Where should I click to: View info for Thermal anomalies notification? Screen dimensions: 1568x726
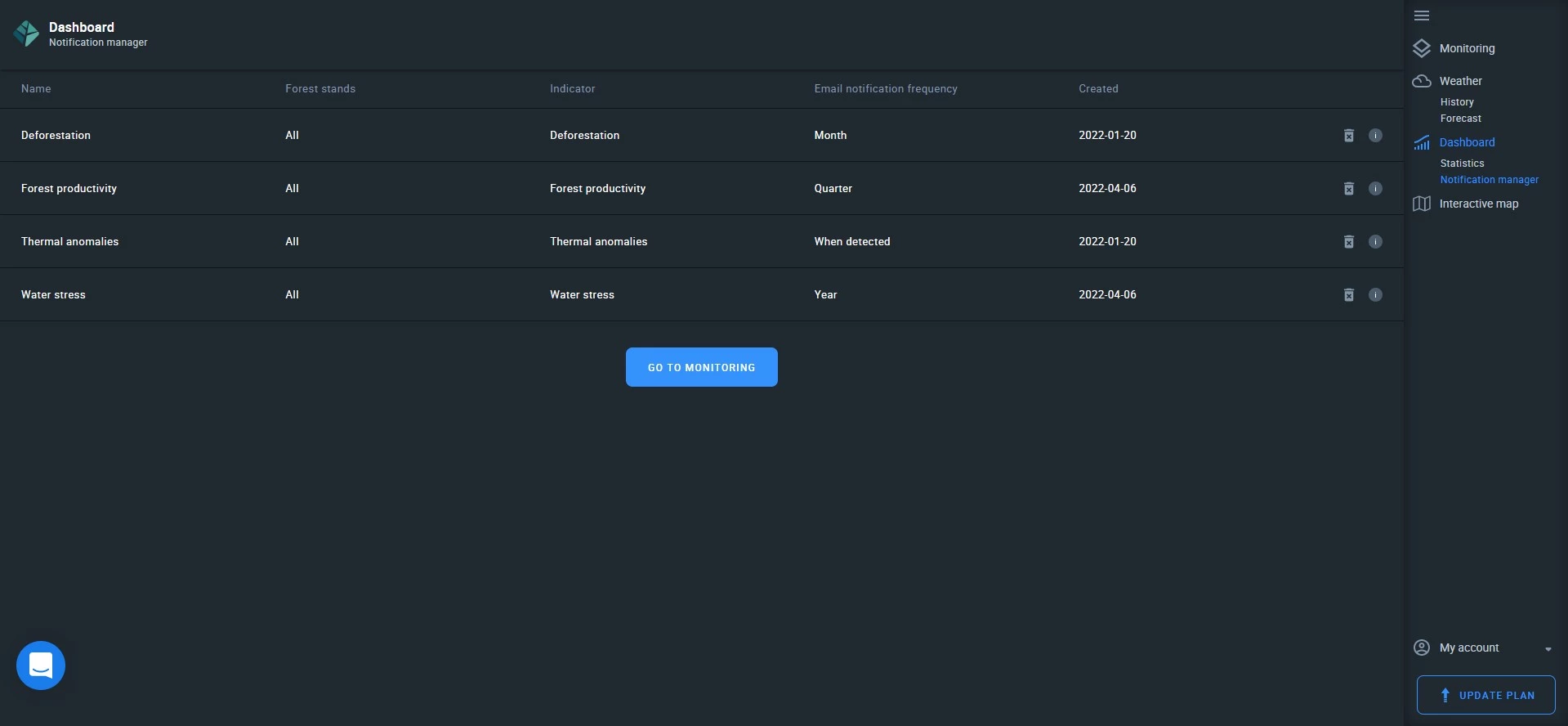coord(1375,242)
